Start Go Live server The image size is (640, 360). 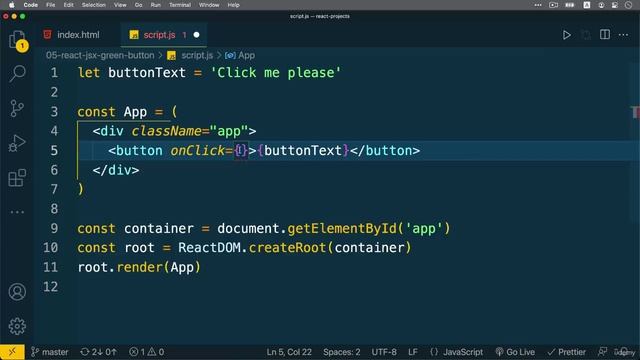pos(515,352)
